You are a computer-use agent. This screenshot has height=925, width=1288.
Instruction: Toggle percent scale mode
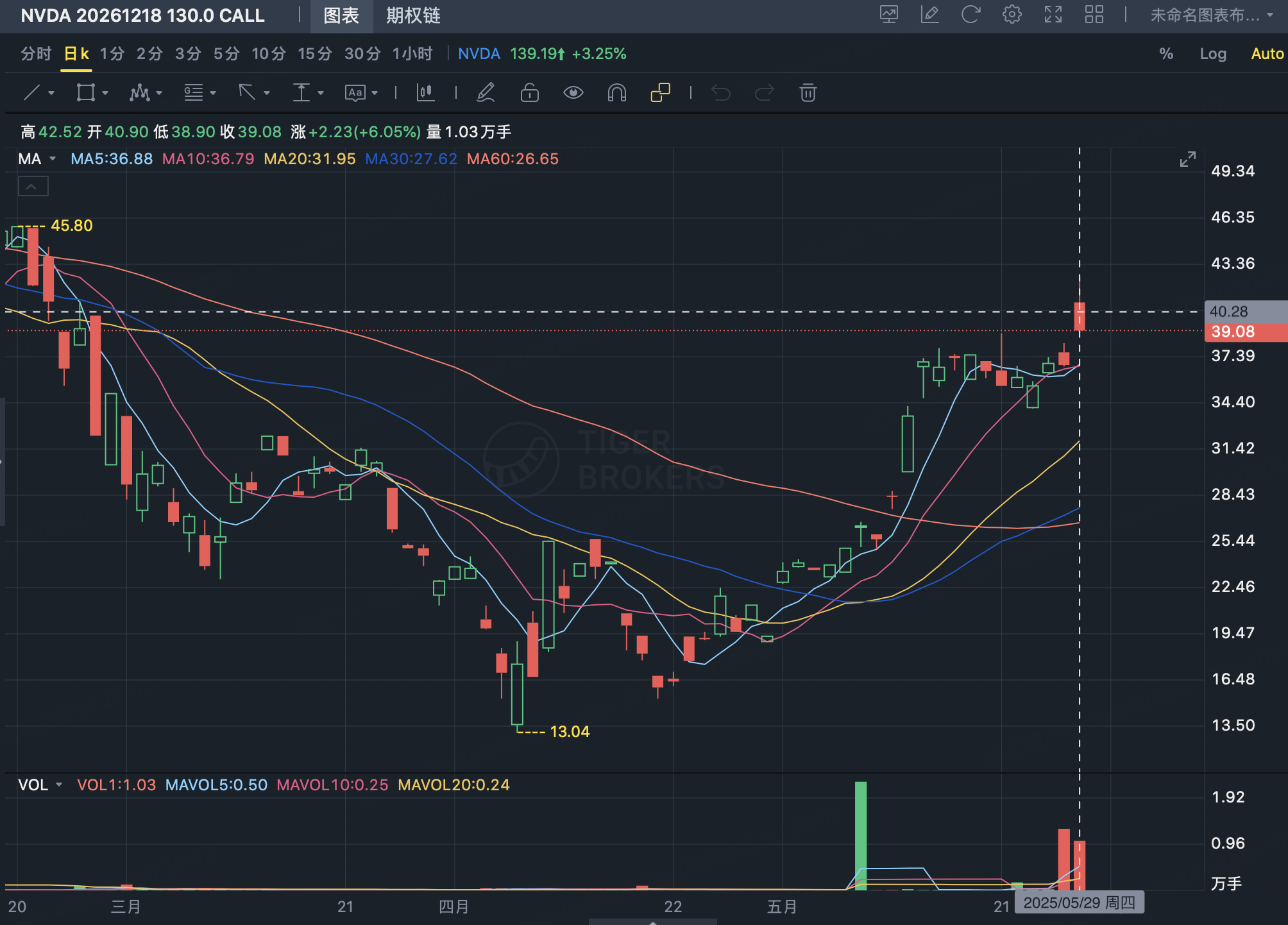point(1166,54)
